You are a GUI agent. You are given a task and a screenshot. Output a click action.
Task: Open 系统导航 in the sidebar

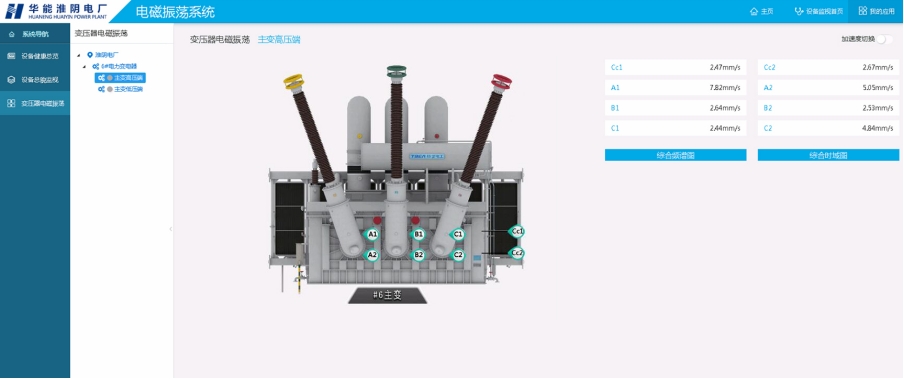point(35,34)
